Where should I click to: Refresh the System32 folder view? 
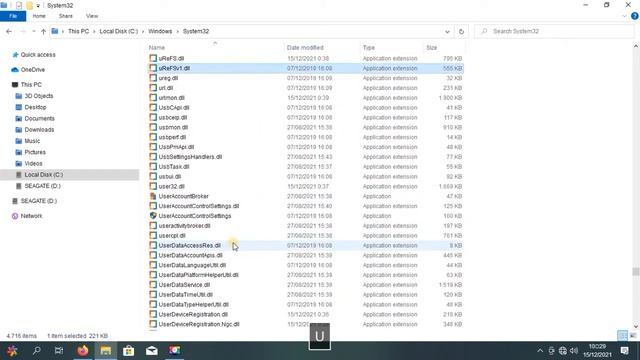coord(461,31)
